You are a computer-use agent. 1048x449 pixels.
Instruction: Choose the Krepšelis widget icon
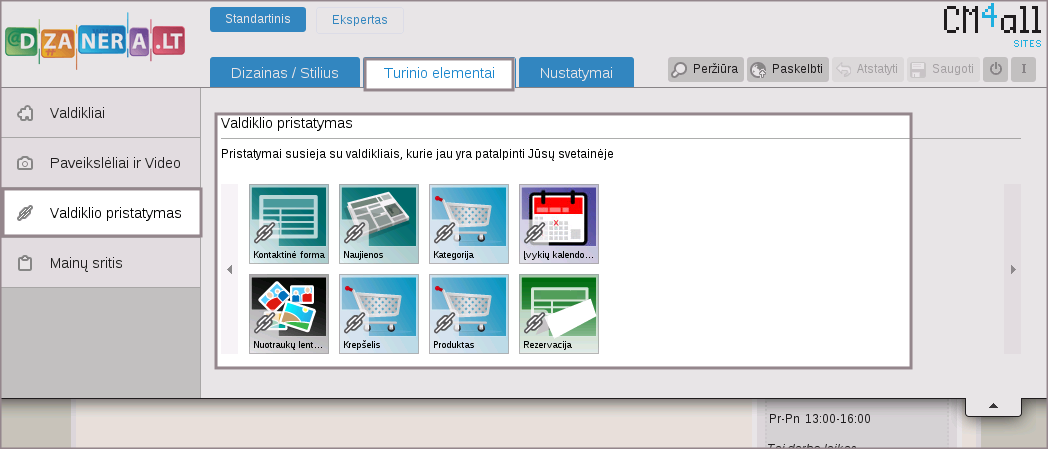[378, 313]
